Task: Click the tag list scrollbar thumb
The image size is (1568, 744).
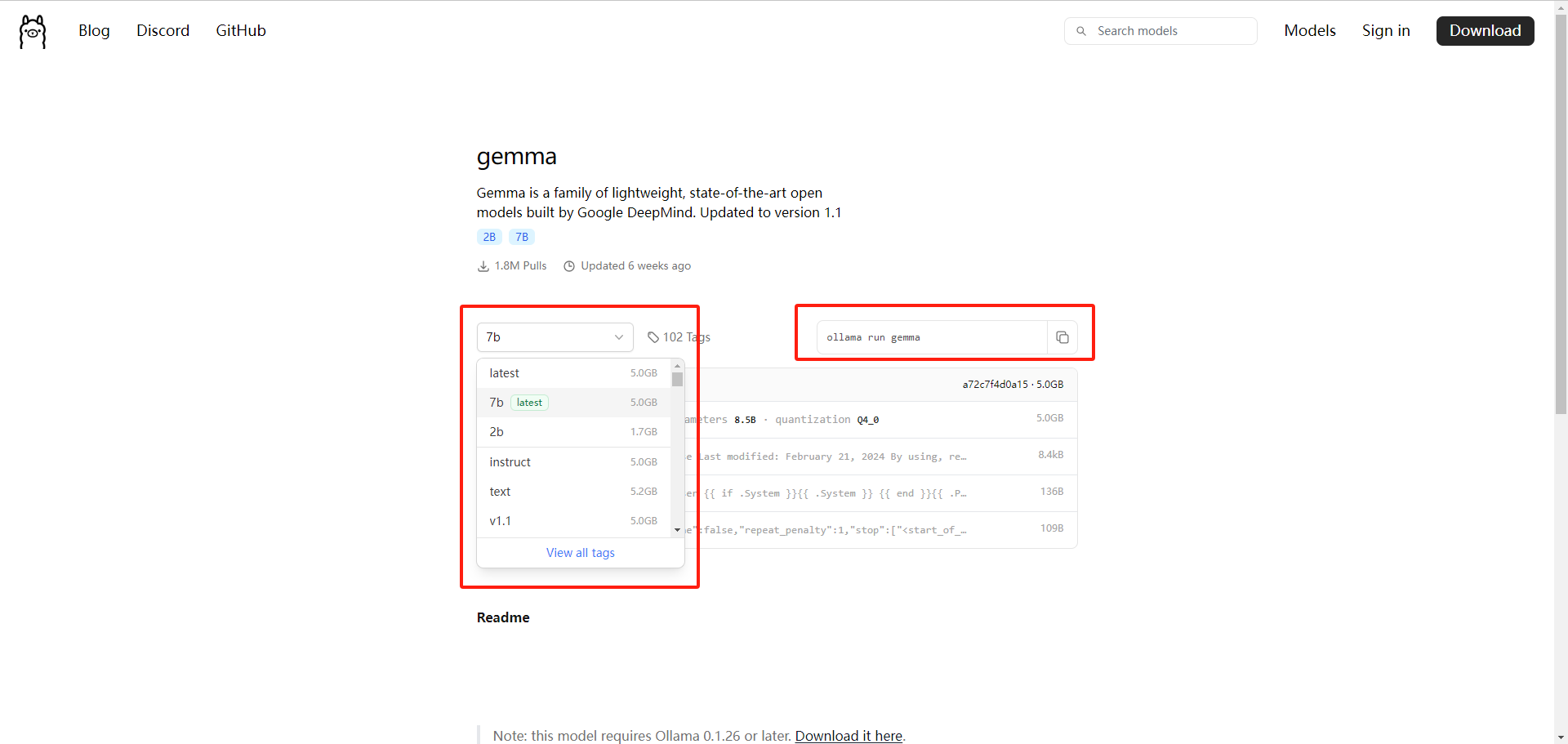Action: click(677, 380)
